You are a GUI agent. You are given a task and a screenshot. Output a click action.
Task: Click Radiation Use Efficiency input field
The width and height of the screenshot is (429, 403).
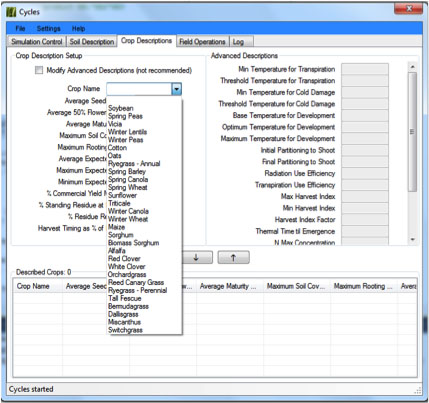[365, 173]
